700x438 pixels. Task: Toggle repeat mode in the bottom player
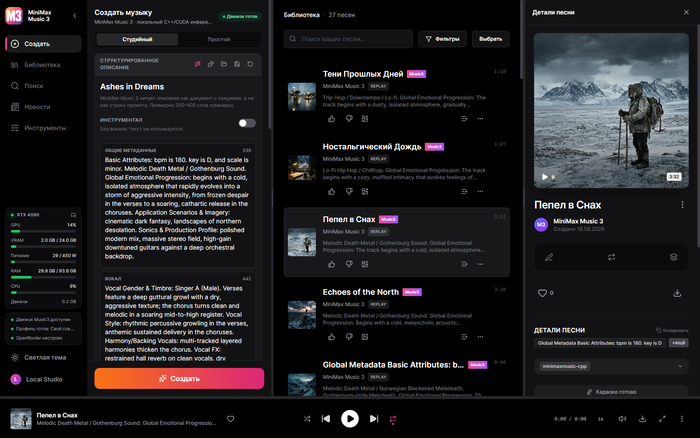point(393,419)
